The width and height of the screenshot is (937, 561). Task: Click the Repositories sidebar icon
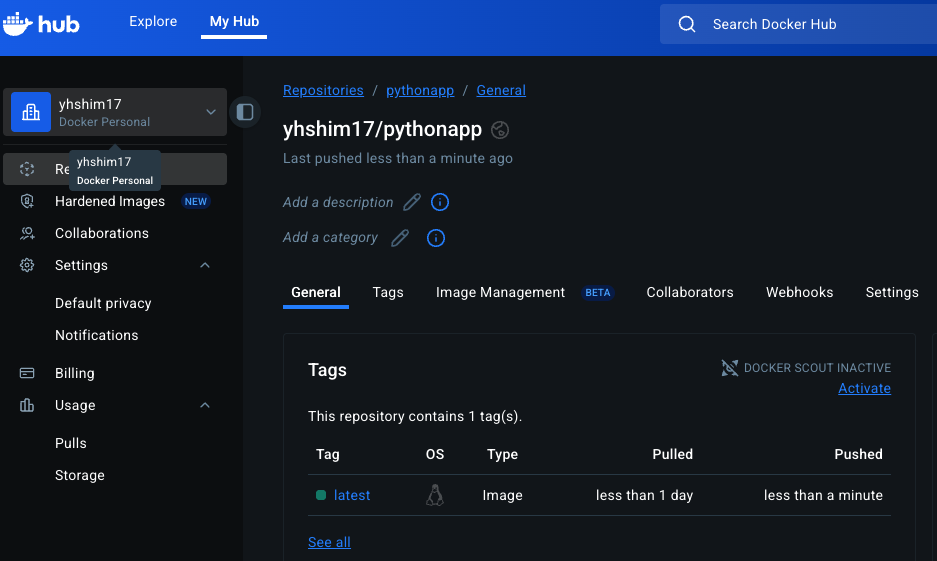(x=27, y=169)
